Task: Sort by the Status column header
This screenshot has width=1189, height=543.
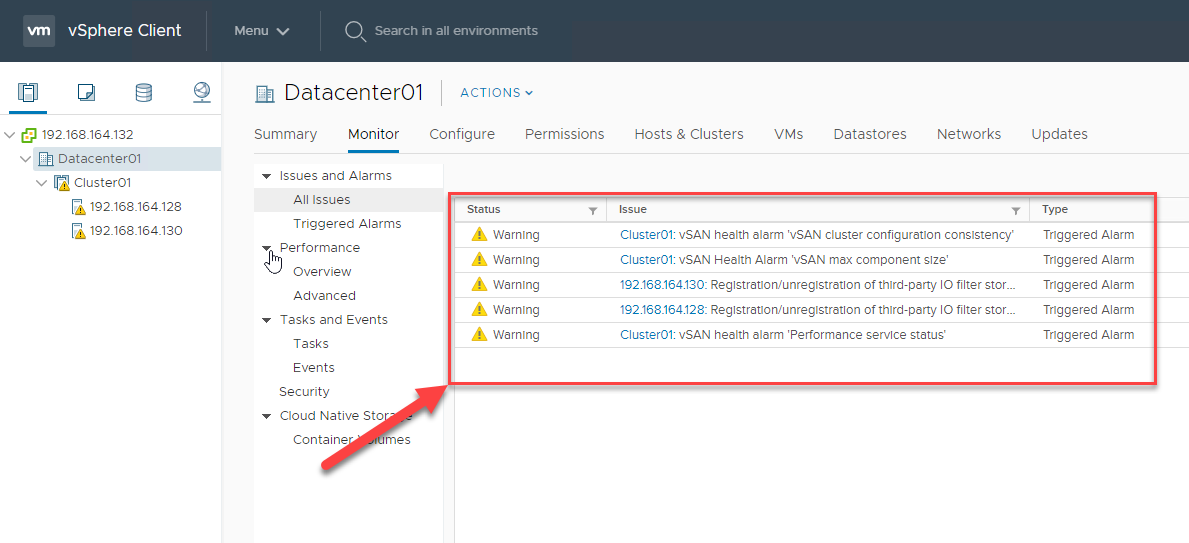Action: 484,210
